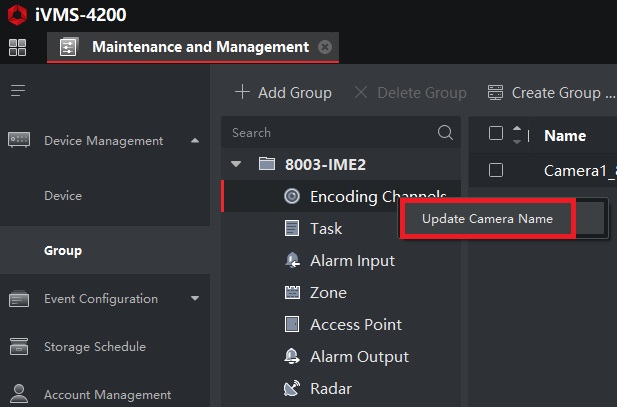Open Account Management section

pos(105,394)
